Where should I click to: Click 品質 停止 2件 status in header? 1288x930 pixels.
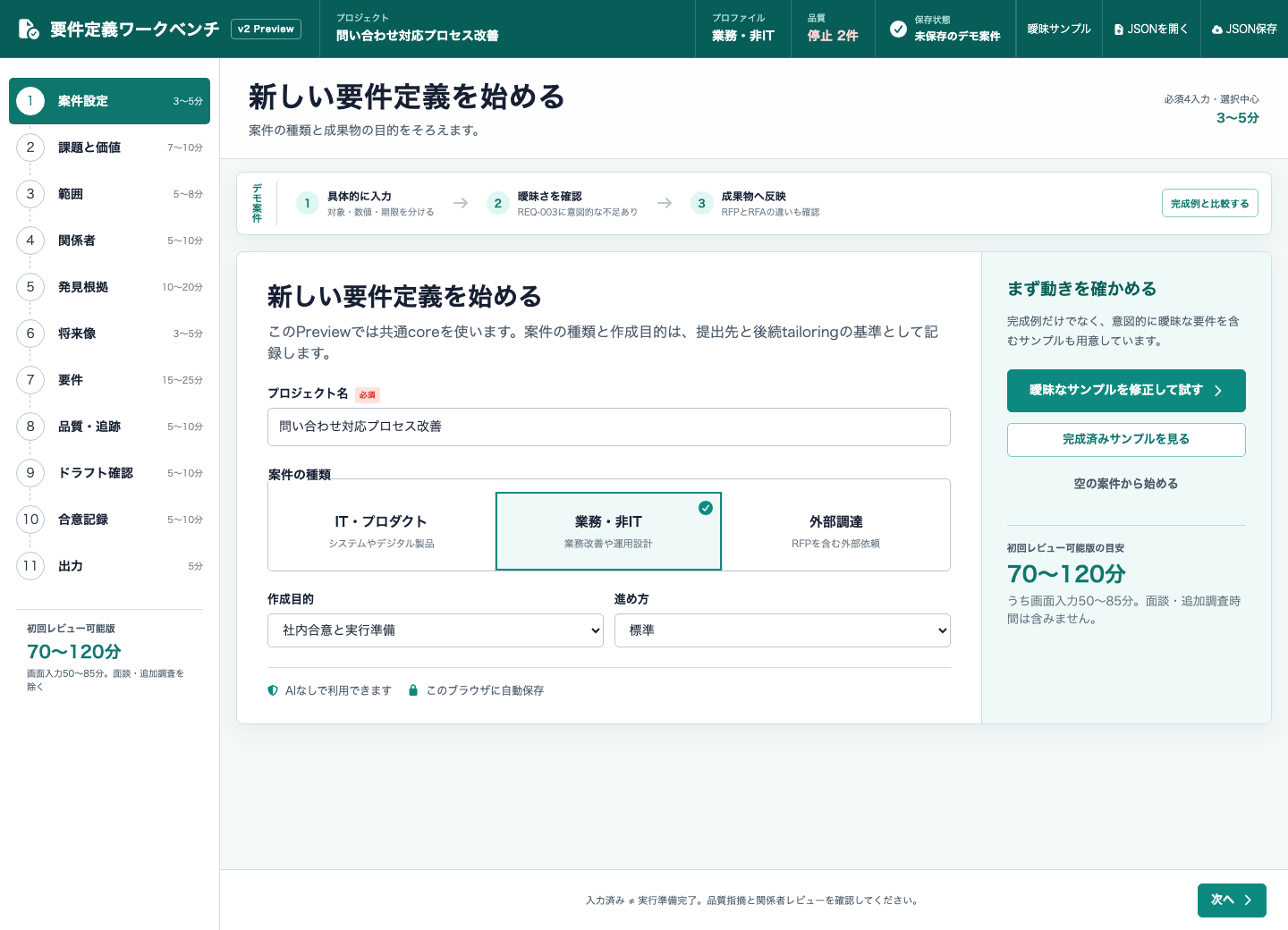[x=833, y=29]
